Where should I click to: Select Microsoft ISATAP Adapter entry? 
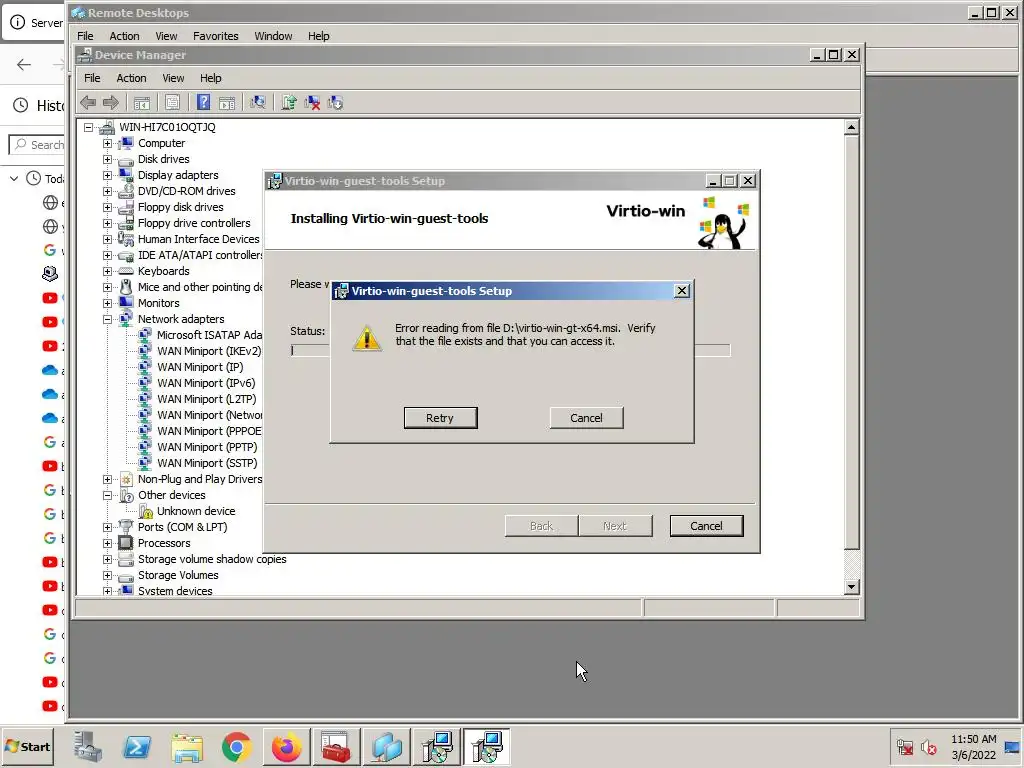(209, 335)
